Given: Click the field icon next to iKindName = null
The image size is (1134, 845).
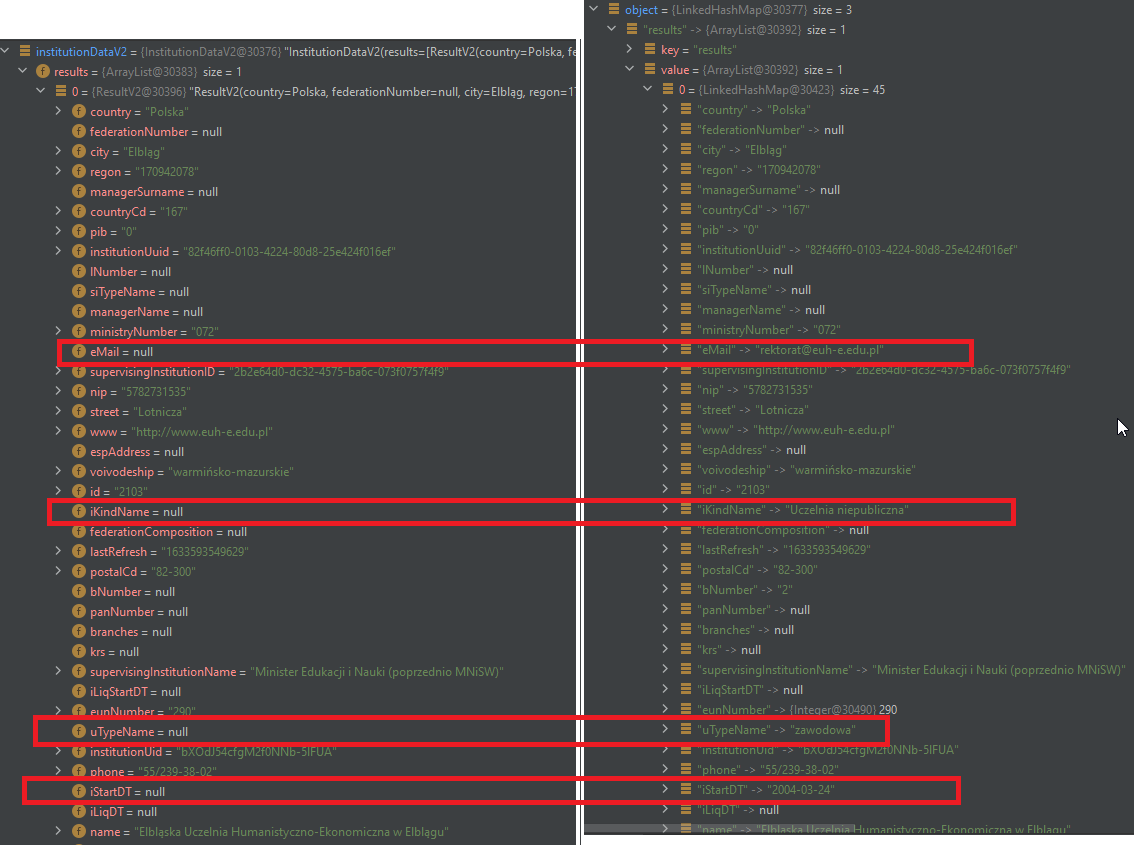Looking at the screenshot, I should pos(79,511).
